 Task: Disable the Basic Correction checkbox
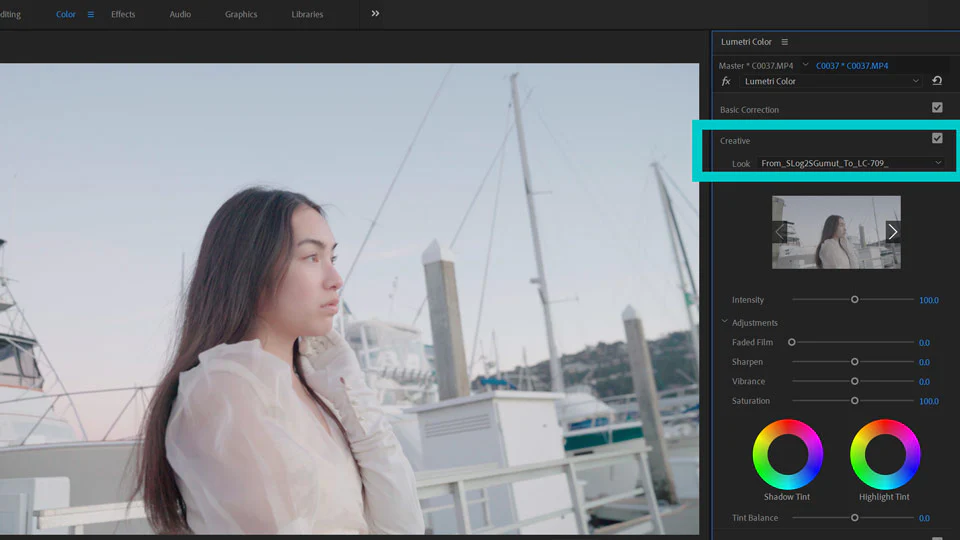pyautogui.click(x=937, y=108)
